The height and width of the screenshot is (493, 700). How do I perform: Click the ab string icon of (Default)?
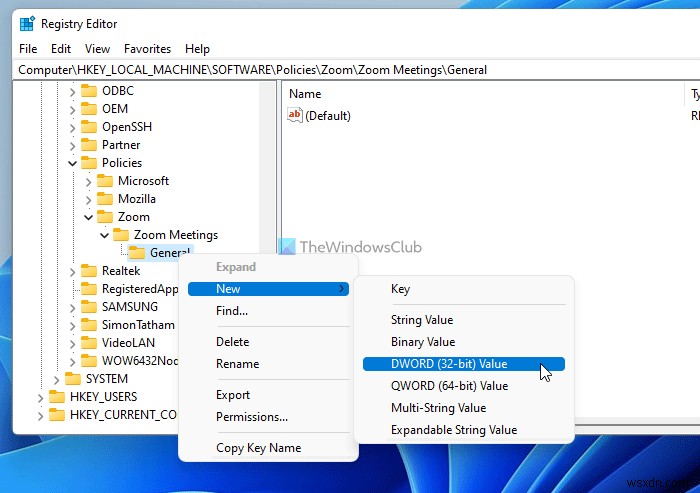pyautogui.click(x=295, y=115)
